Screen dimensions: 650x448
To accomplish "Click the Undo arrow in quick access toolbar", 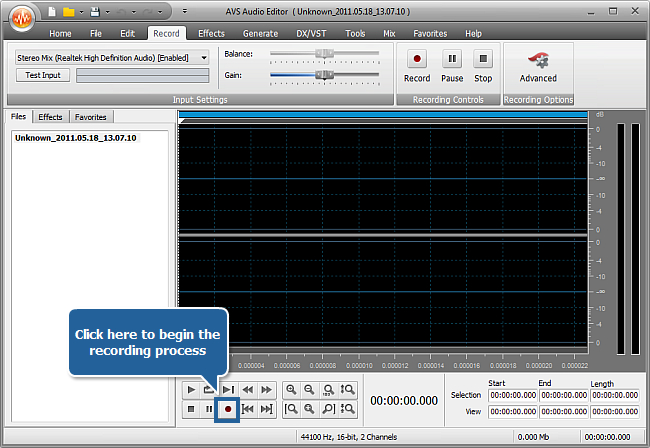I will click(121, 12).
